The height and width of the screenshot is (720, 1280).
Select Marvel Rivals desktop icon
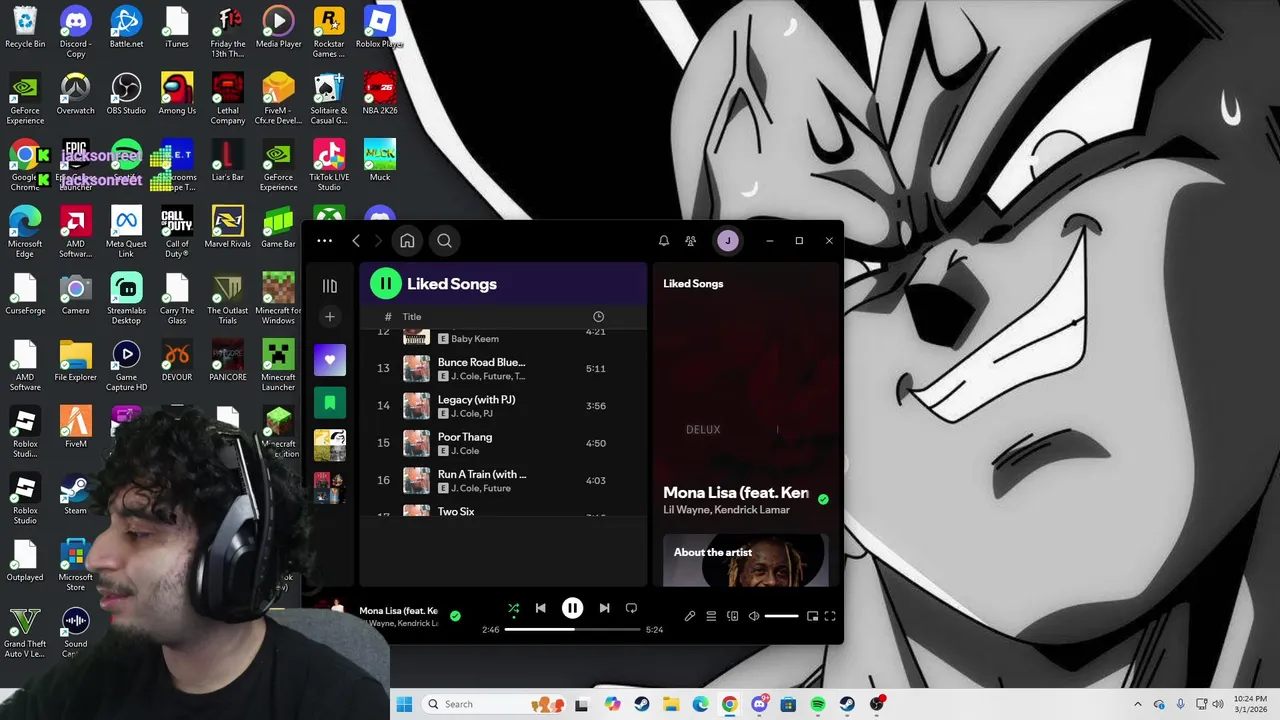(227, 227)
